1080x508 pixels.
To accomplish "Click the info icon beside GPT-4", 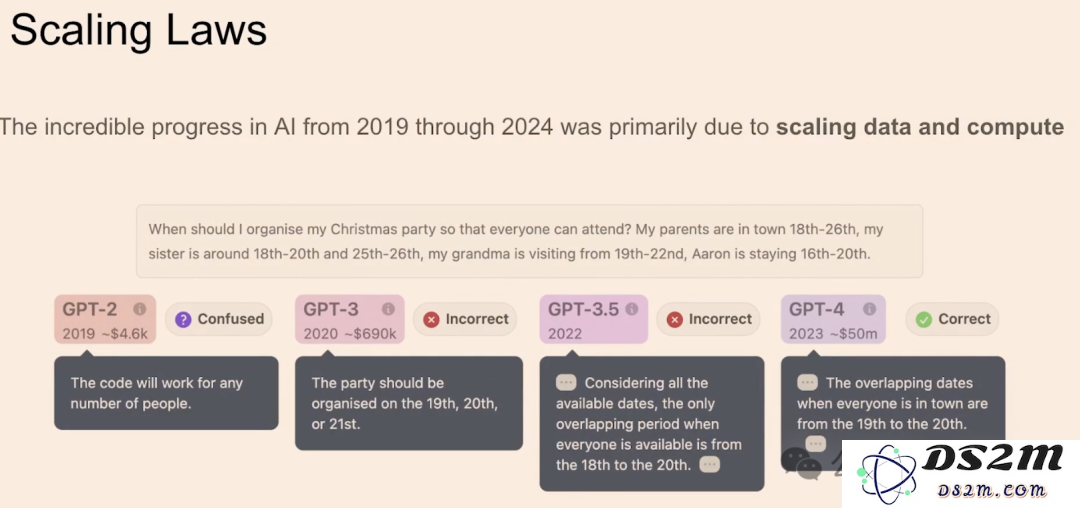I will coord(870,309).
